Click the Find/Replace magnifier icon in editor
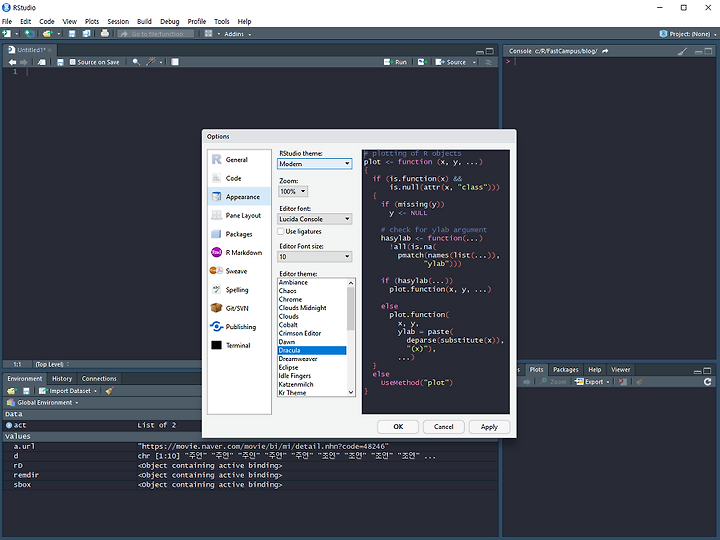The image size is (720, 540). pos(136,62)
